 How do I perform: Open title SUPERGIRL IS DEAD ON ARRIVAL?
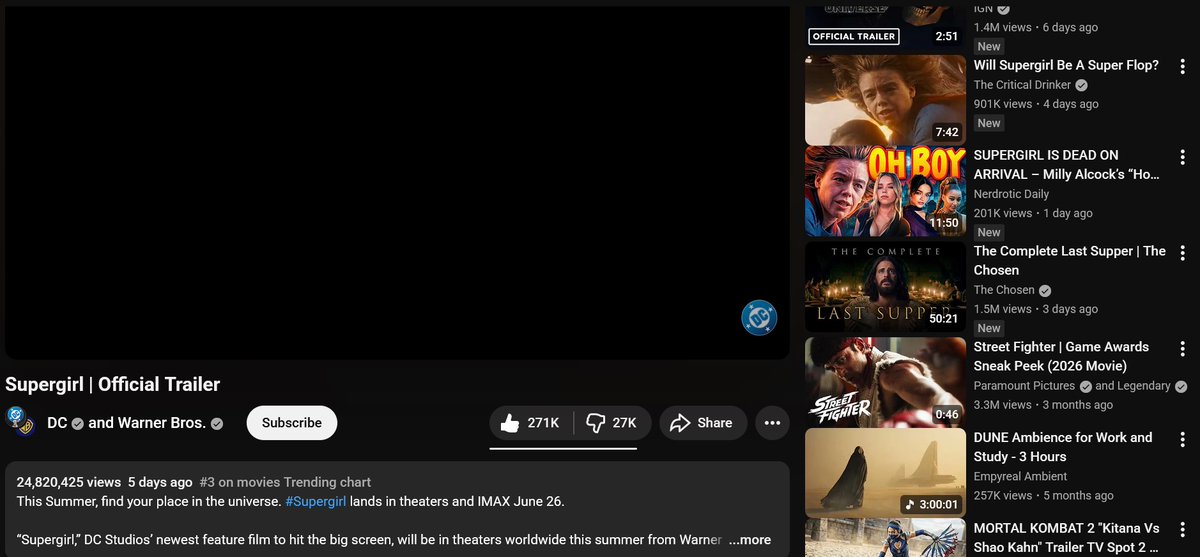1067,165
